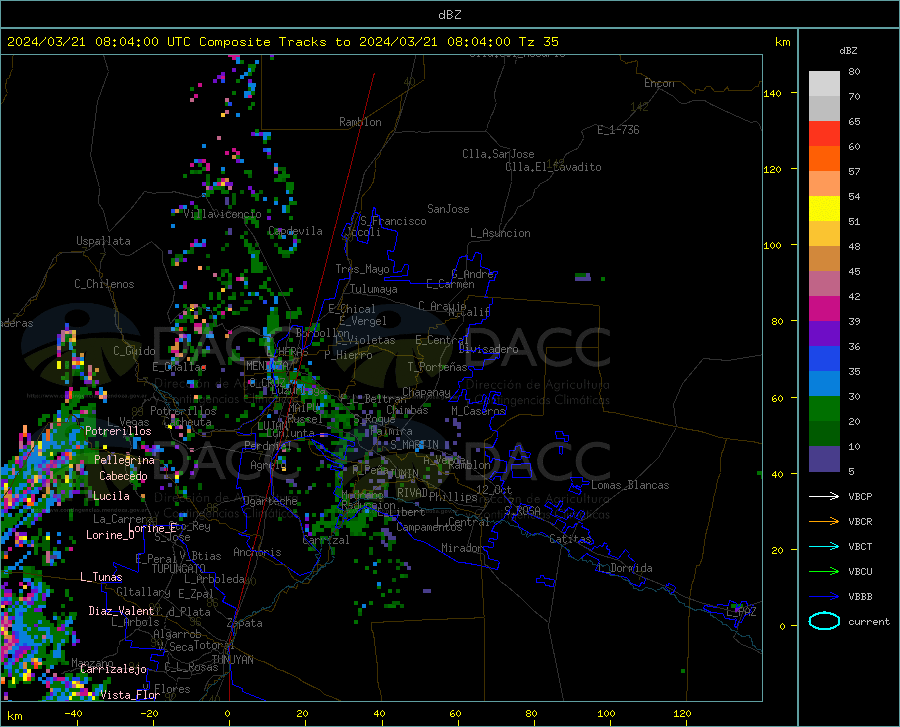Pick the purple swatch below 39 dBZ
Image resolution: width=900 pixels, height=727 pixels.
824,334
